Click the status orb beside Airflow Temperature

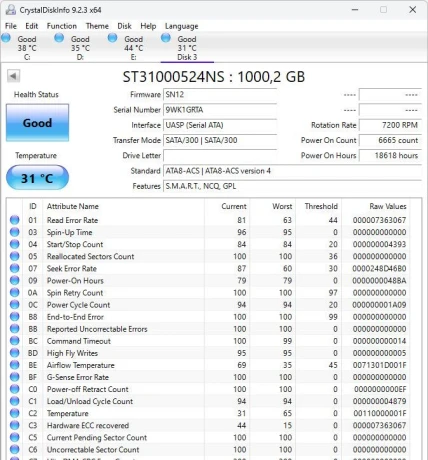tap(15, 365)
